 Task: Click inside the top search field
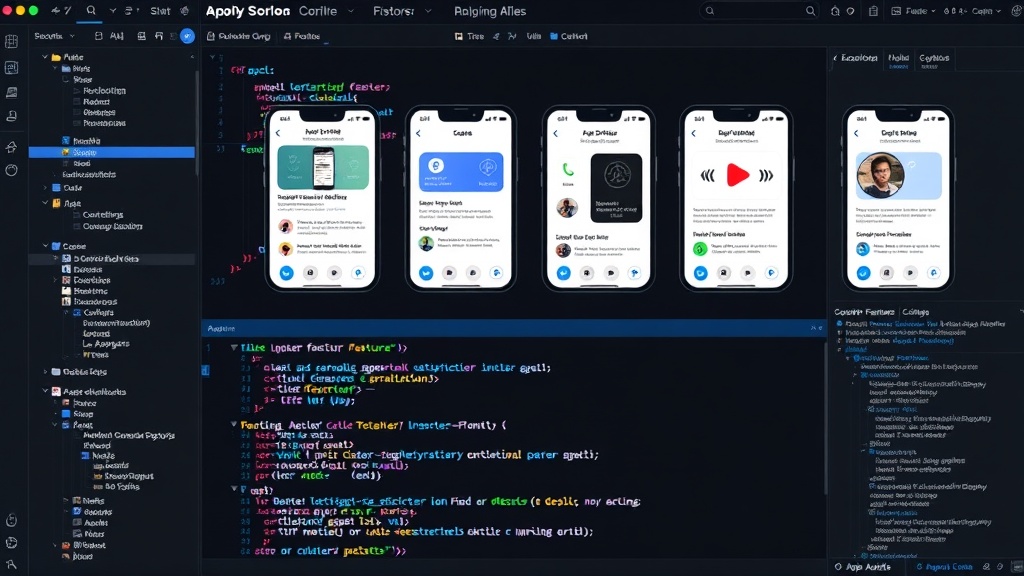[x=760, y=10]
